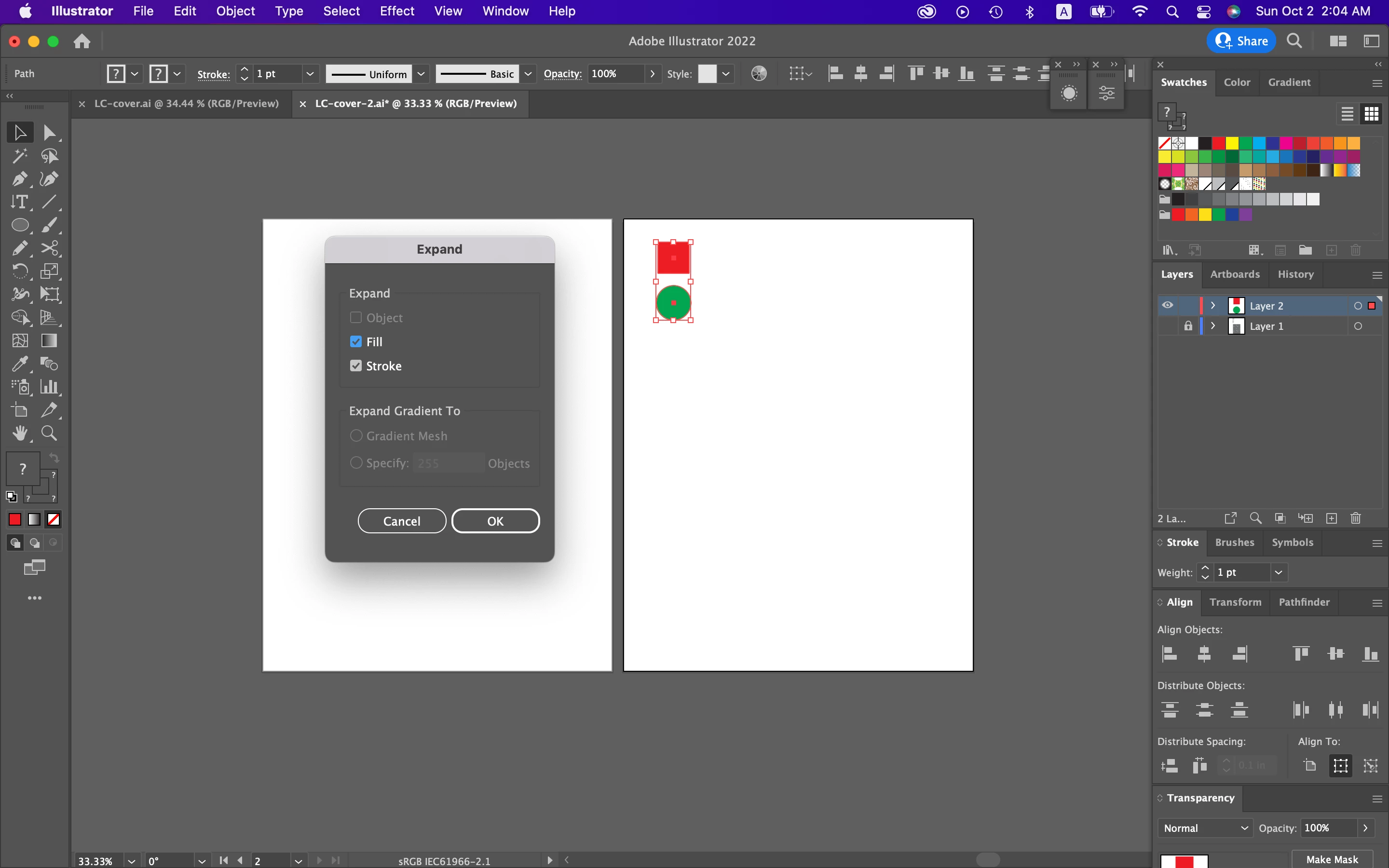
Task: Click the LC-cover.ai document tab
Action: (186, 103)
